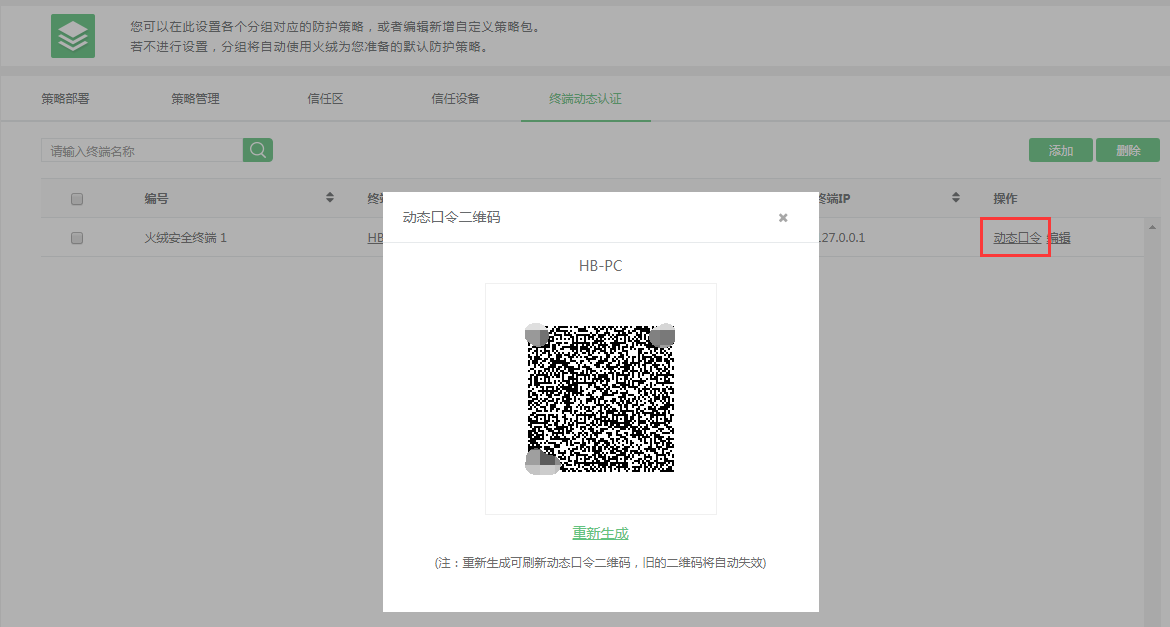Click the note text below 重新生成
1170x627 pixels.
coord(601,563)
